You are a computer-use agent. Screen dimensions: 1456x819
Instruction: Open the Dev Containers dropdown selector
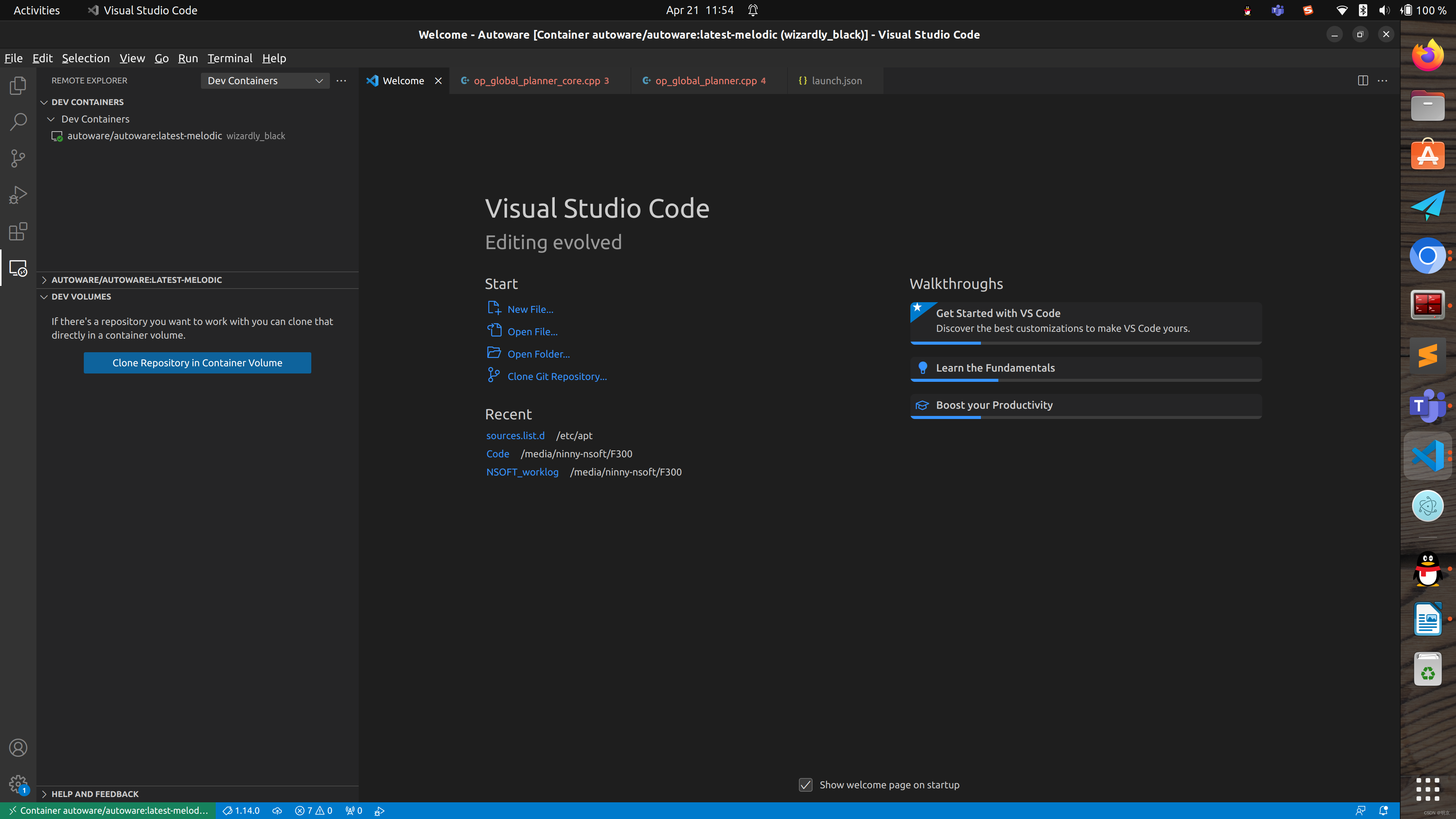[265, 81]
